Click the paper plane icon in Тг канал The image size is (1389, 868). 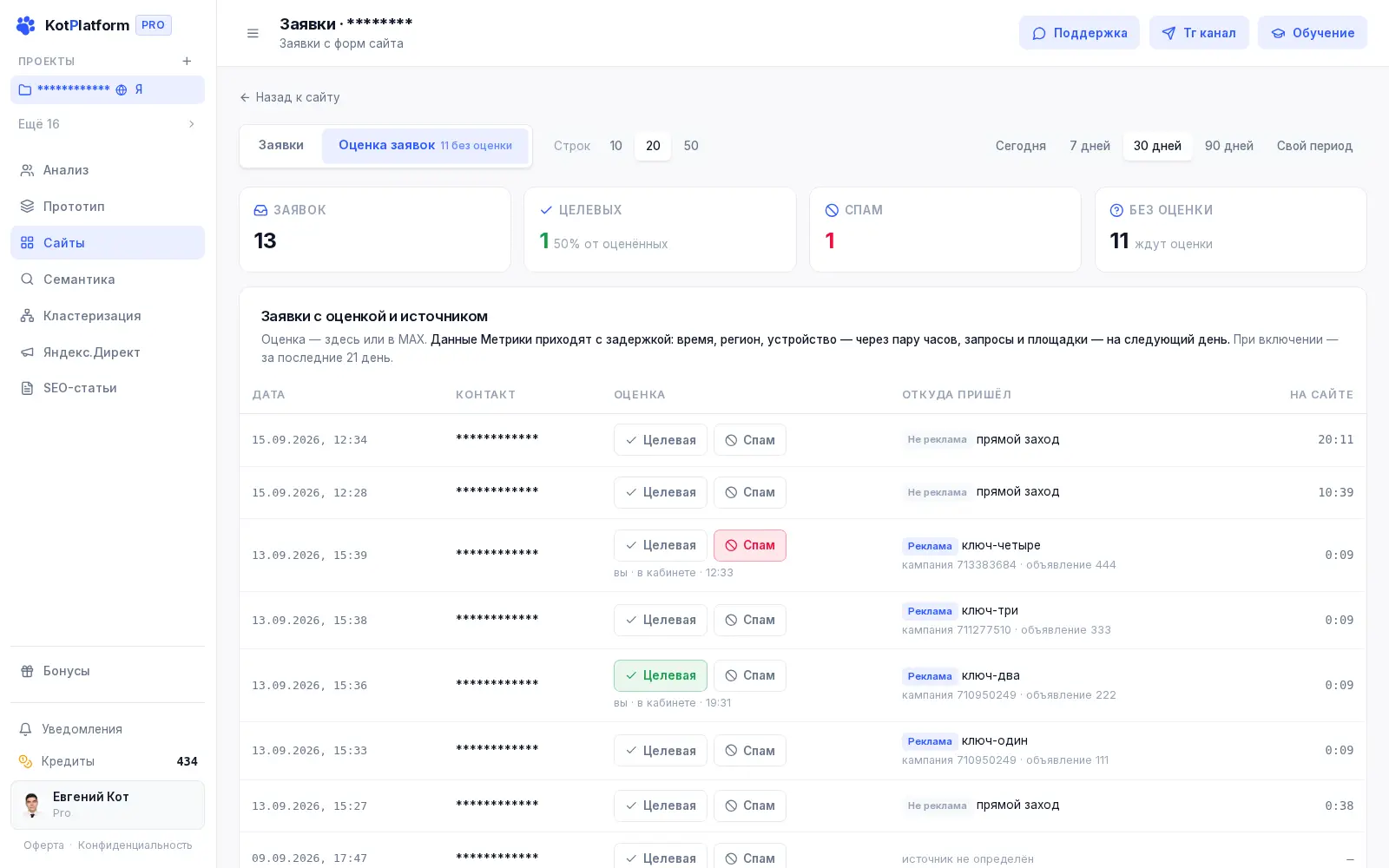1168,33
